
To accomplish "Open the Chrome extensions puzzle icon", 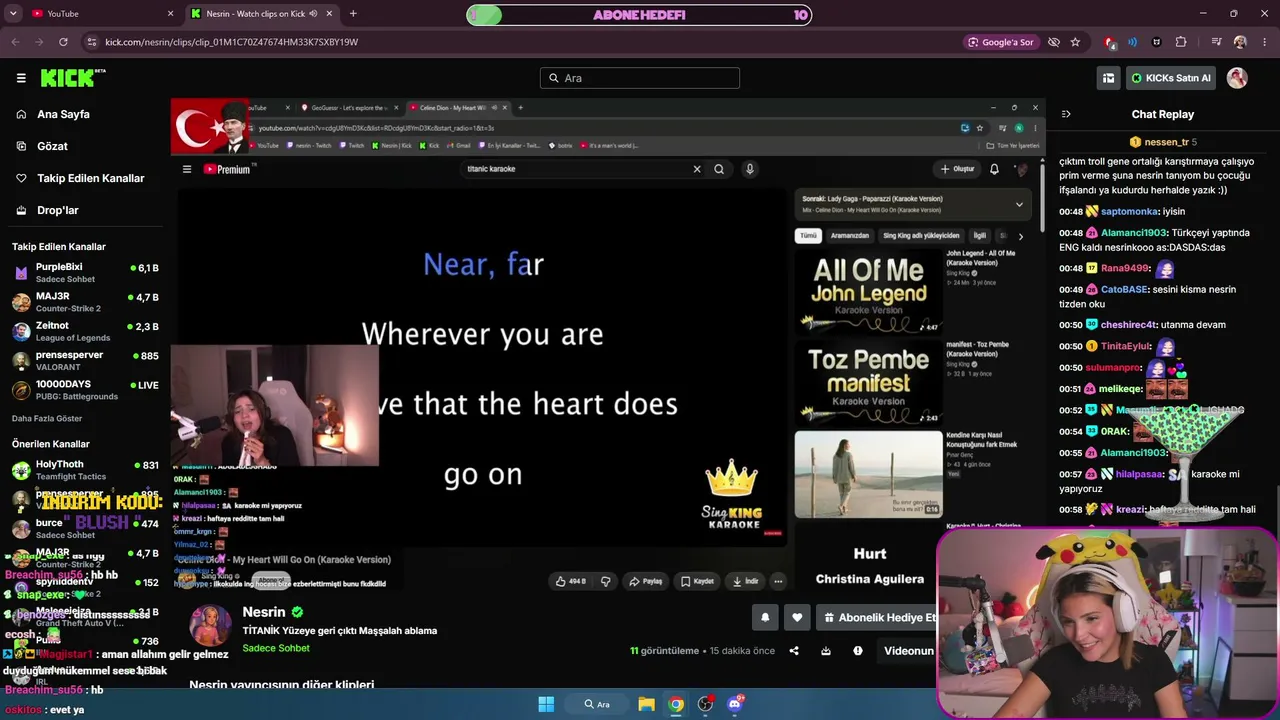I will pos(1181,42).
